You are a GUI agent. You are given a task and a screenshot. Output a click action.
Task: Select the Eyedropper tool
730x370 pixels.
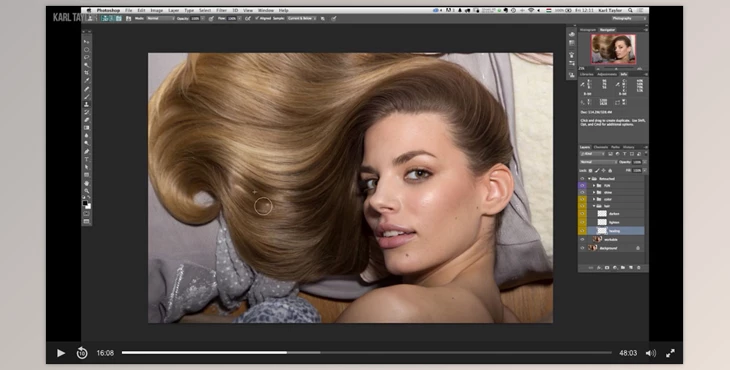87,81
